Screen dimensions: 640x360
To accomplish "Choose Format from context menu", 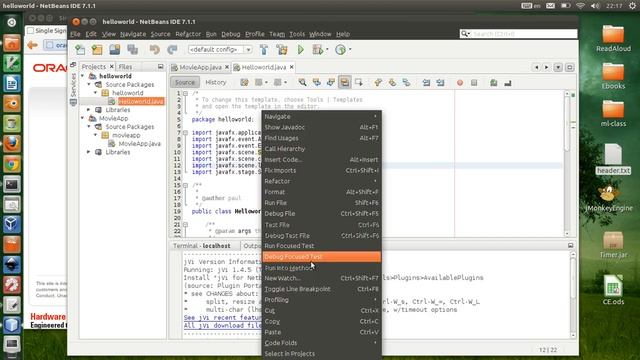I will [321, 192].
